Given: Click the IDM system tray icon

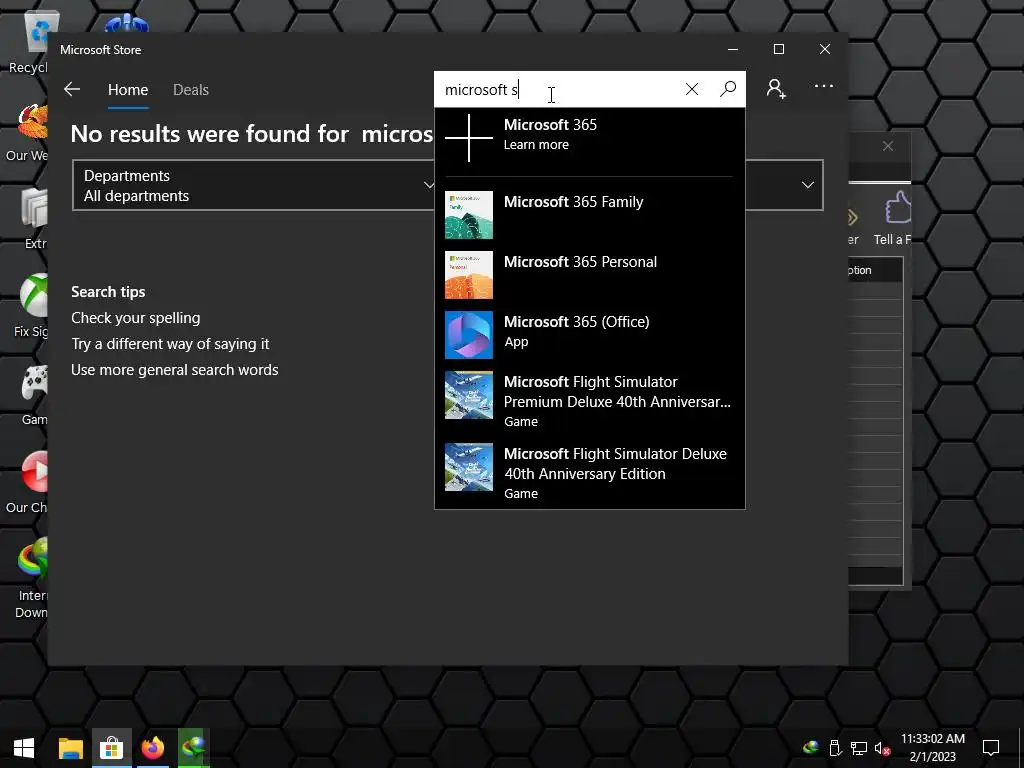Looking at the screenshot, I should [811, 748].
